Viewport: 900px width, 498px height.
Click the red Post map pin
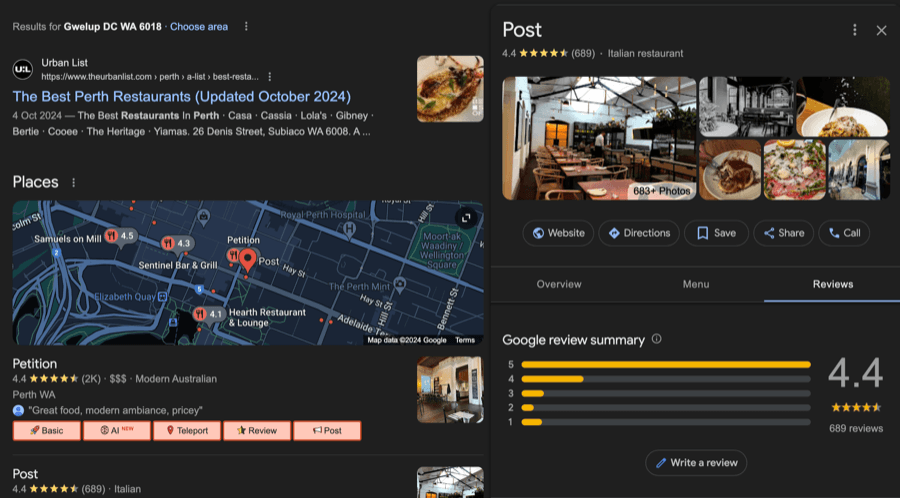coord(246,260)
